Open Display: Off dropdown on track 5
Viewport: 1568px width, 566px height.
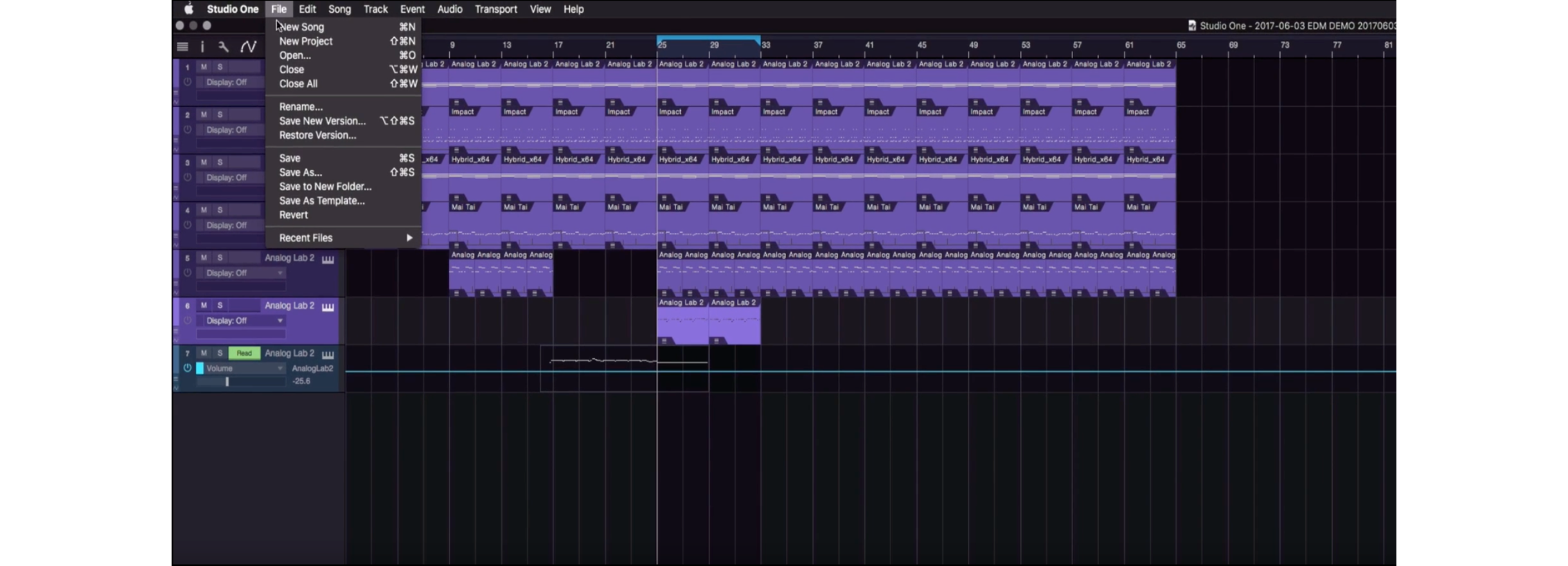[x=241, y=273]
